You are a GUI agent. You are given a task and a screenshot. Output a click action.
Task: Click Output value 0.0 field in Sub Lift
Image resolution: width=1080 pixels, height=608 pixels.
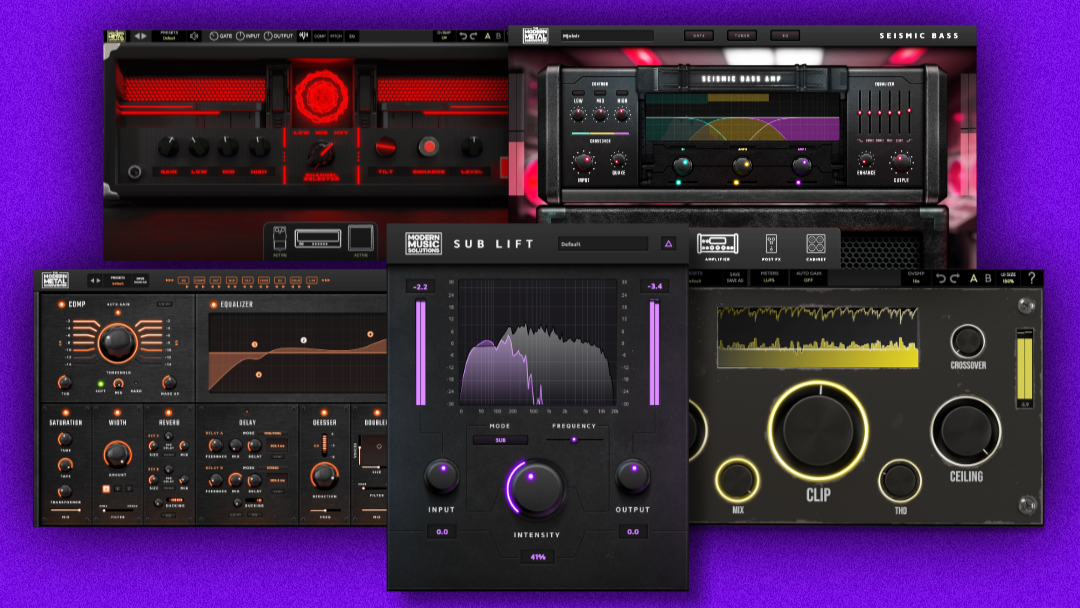632,532
